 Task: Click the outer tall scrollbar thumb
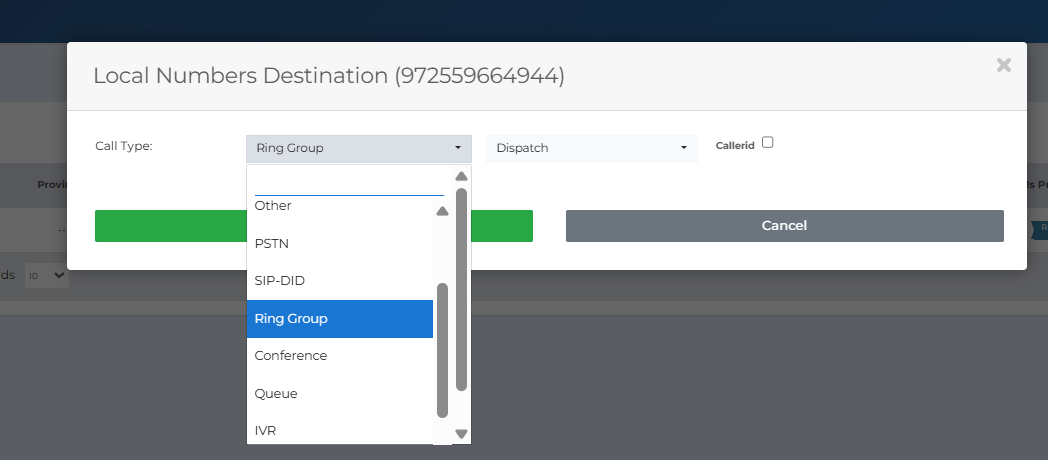click(461, 290)
